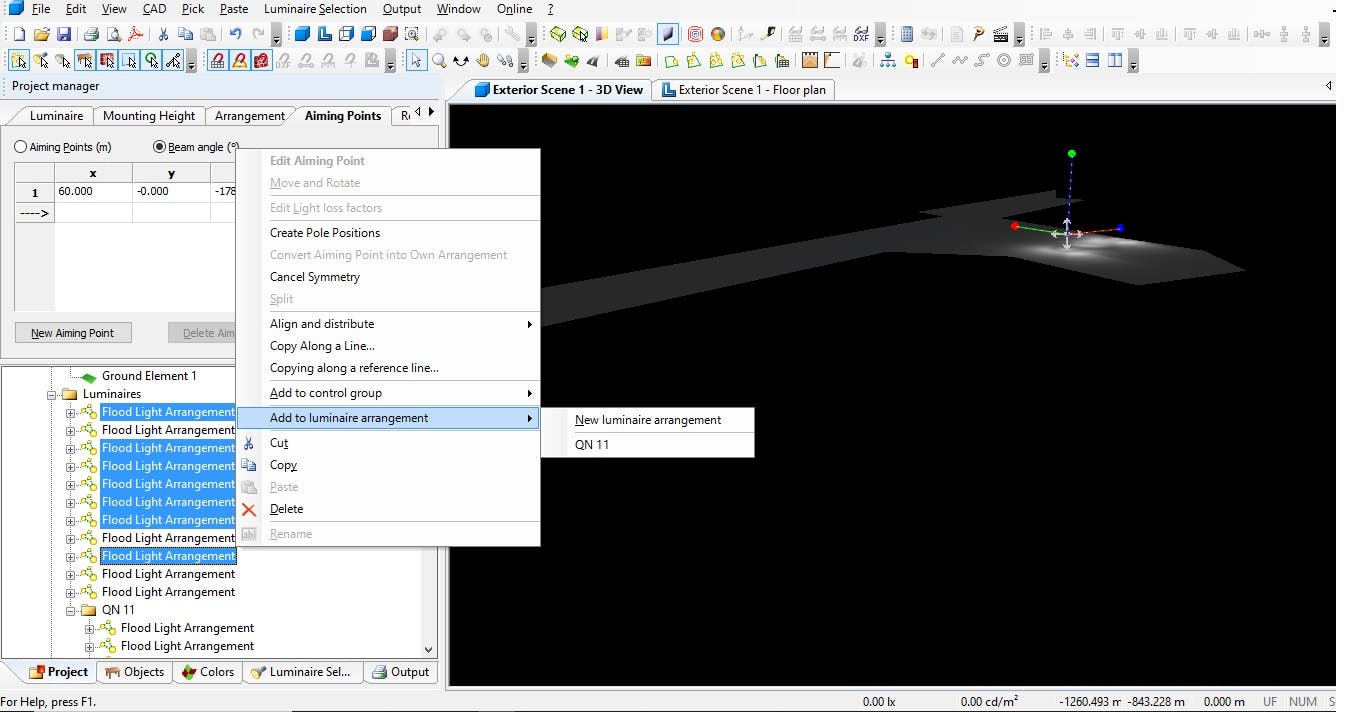Open the Colors tab at panel bottom
Image resolution: width=1360 pixels, height=712 pixels.
coord(208,672)
